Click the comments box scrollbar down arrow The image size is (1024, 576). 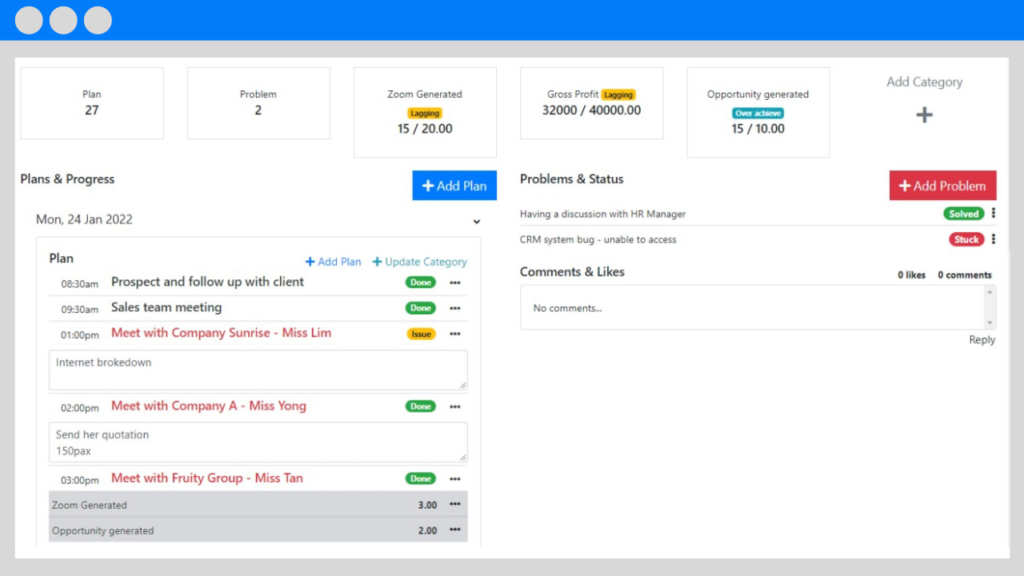pyautogui.click(x=990, y=323)
